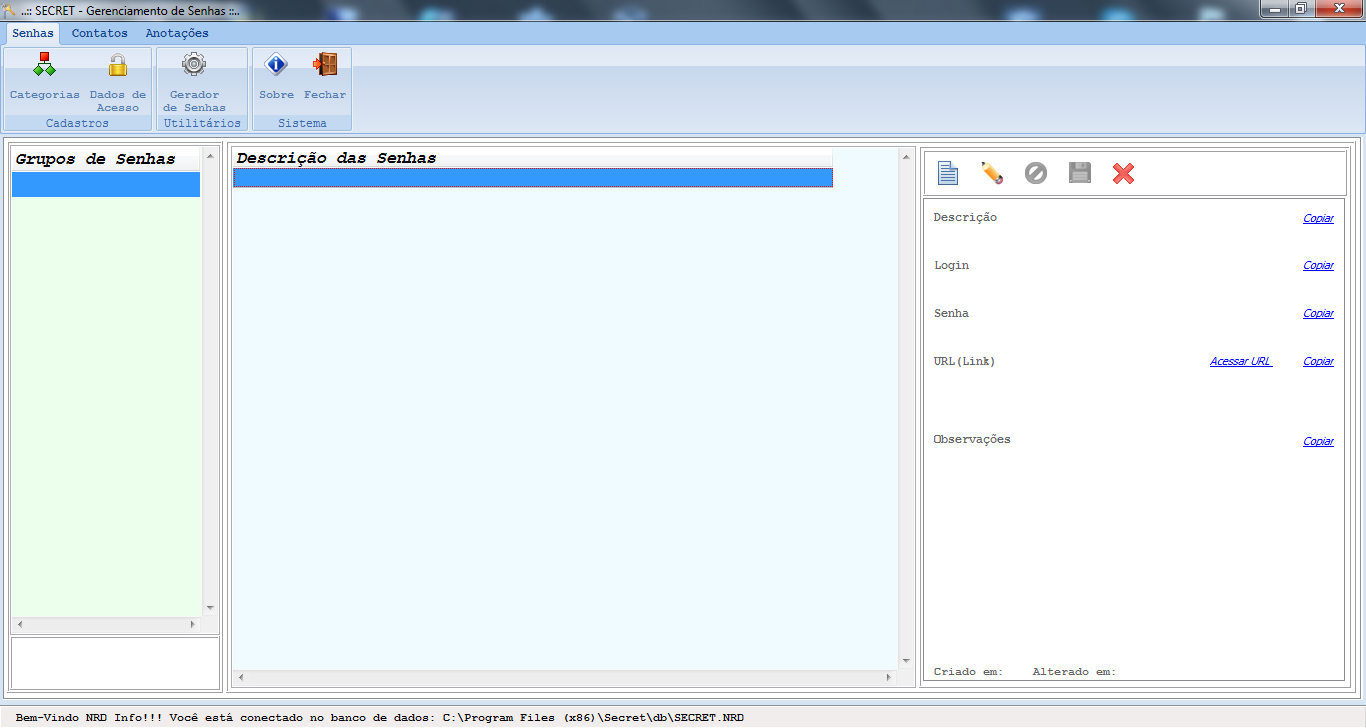Switch to the Contatos tab
Image resolution: width=1366 pixels, height=728 pixels.
(x=99, y=33)
